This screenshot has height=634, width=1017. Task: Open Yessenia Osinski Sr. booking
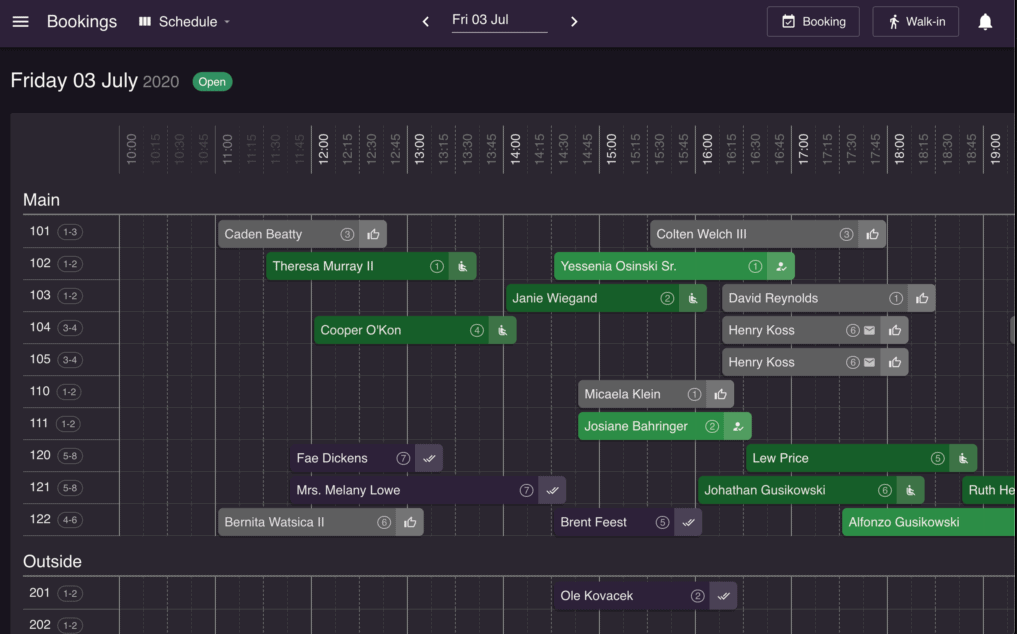pos(675,266)
